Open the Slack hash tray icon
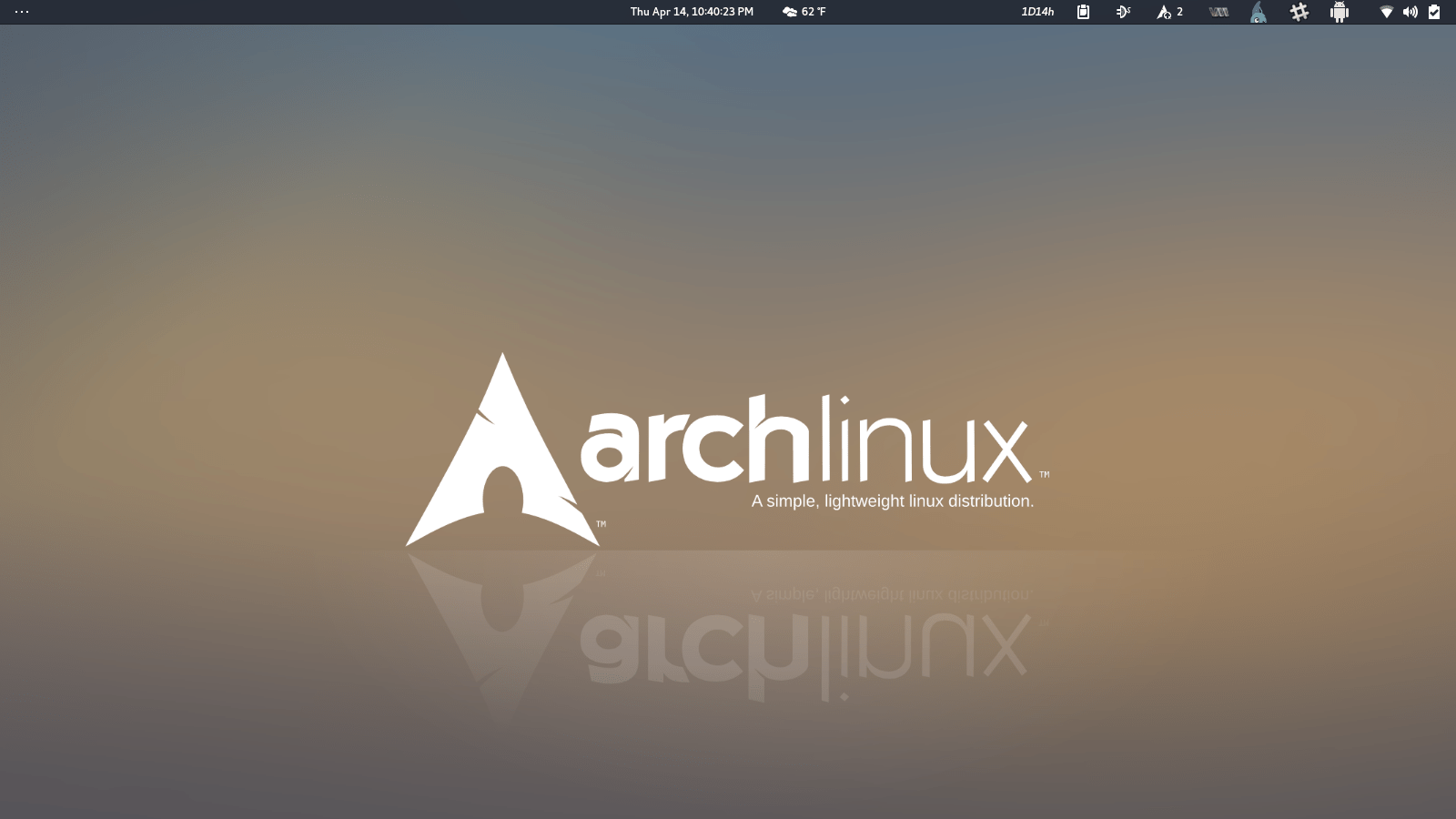Image resolution: width=1456 pixels, height=819 pixels. pyautogui.click(x=1299, y=12)
